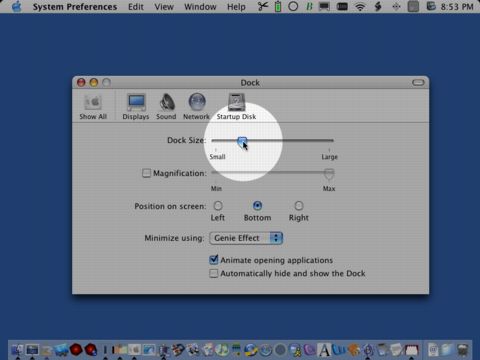Click the Wi-Fi status icon in menu bar

coord(360,7)
